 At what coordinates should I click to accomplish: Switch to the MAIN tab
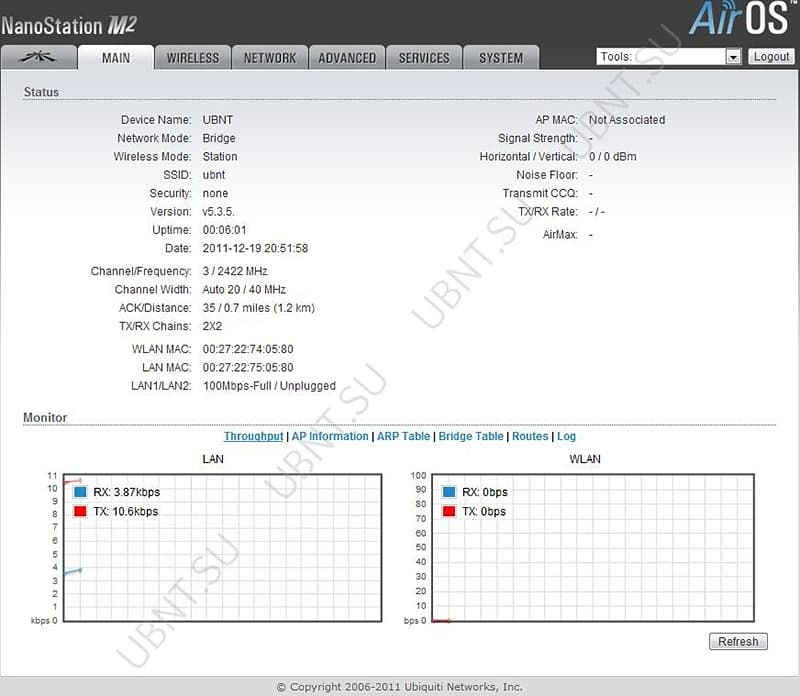tap(116, 58)
